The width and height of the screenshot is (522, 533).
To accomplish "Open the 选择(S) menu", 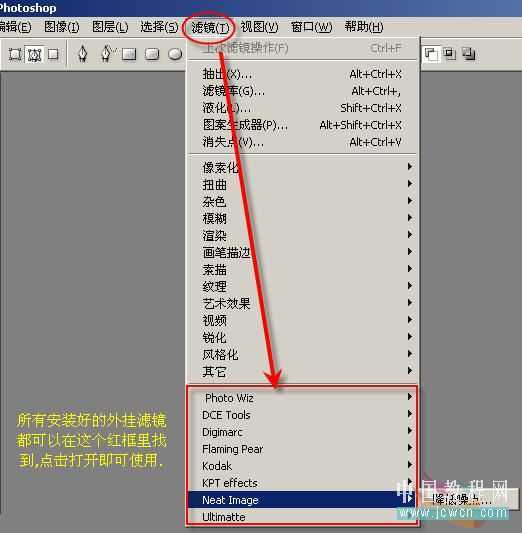I will coord(159,27).
